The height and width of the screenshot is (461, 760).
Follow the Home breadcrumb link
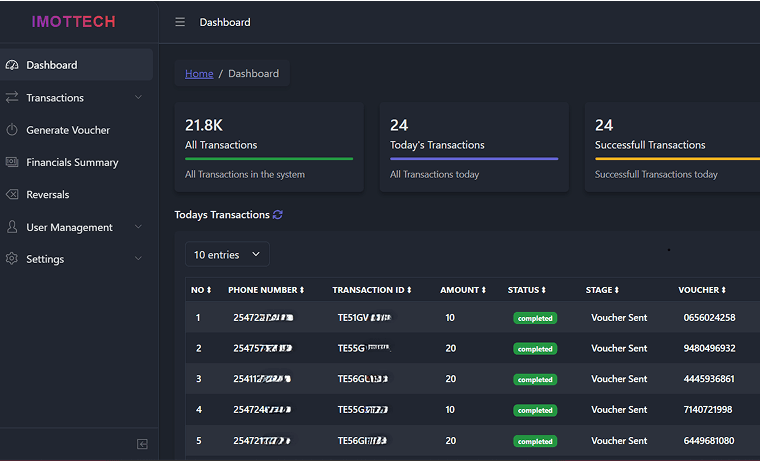click(199, 73)
